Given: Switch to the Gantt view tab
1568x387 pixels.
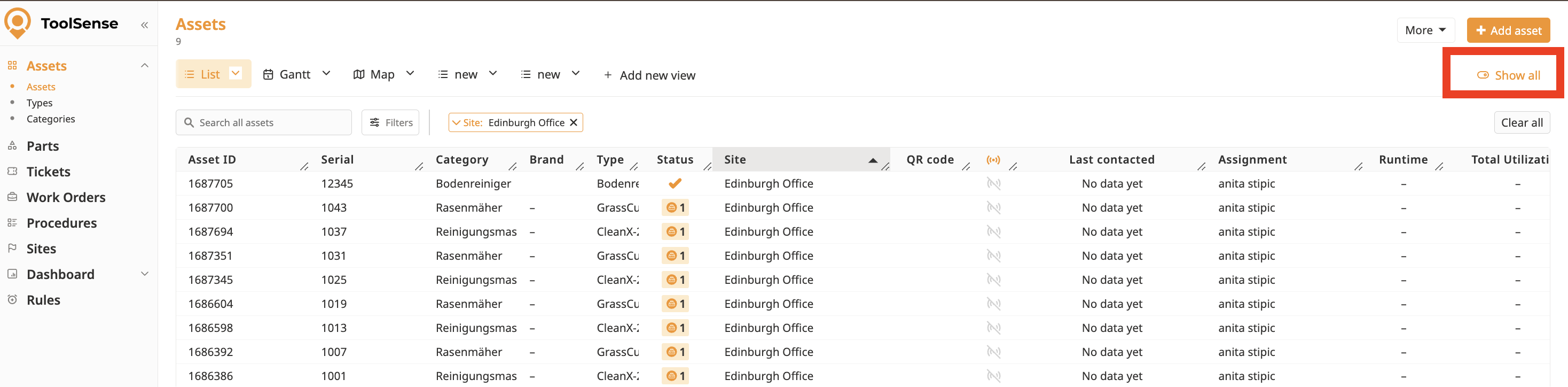Looking at the screenshot, I should tap(295, 74).
